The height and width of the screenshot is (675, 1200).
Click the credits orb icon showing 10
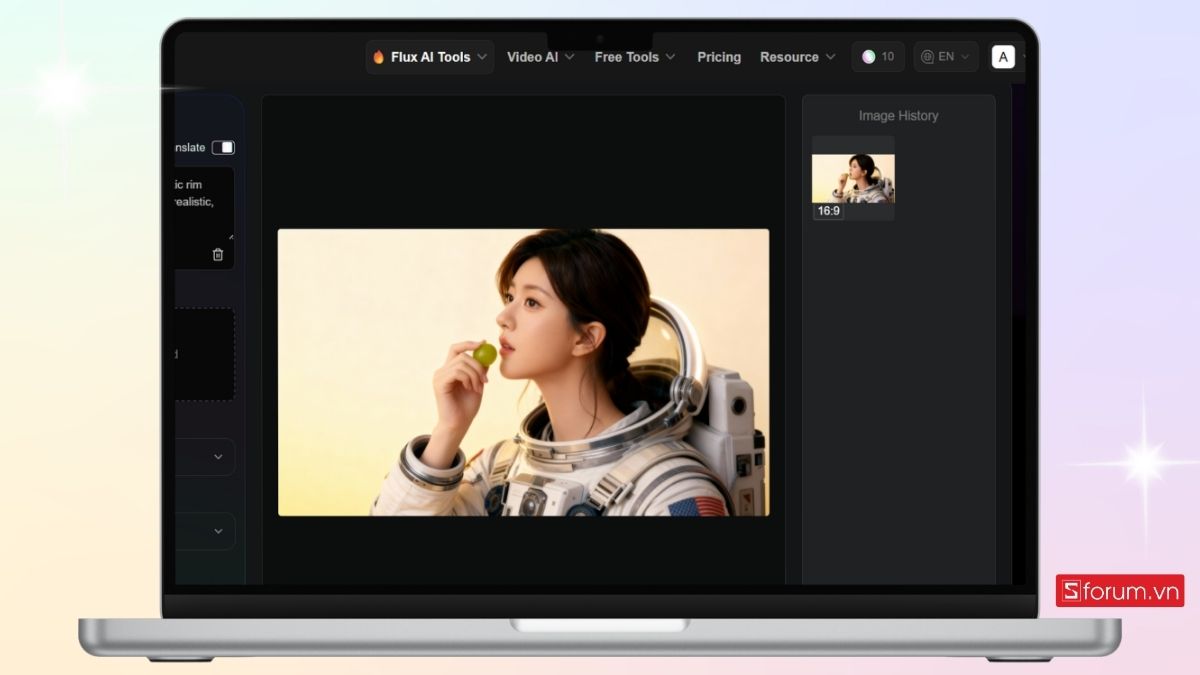point(868,57)
